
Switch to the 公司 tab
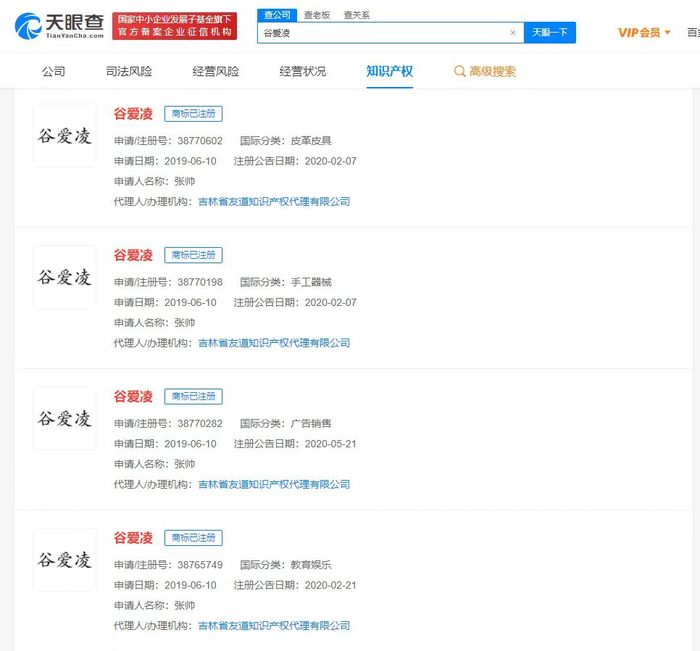[x=54, y=71]
